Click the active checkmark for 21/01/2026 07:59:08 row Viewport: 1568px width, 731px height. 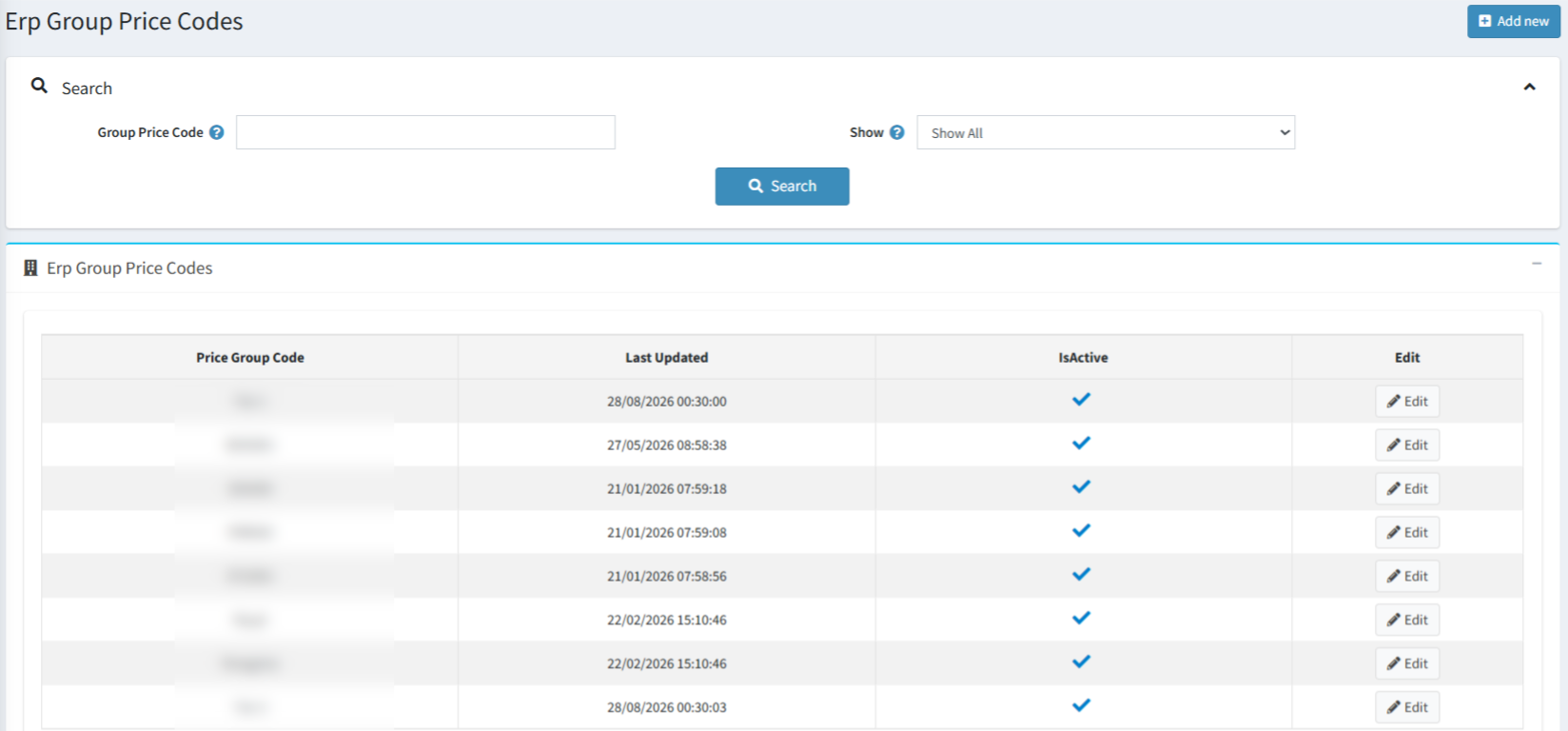[1081, 531]
